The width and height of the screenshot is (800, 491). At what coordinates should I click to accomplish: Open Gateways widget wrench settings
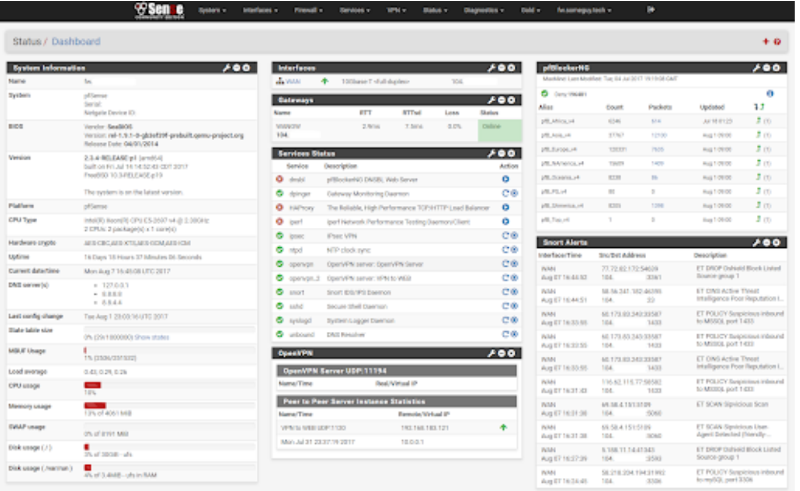pos(491,100)
